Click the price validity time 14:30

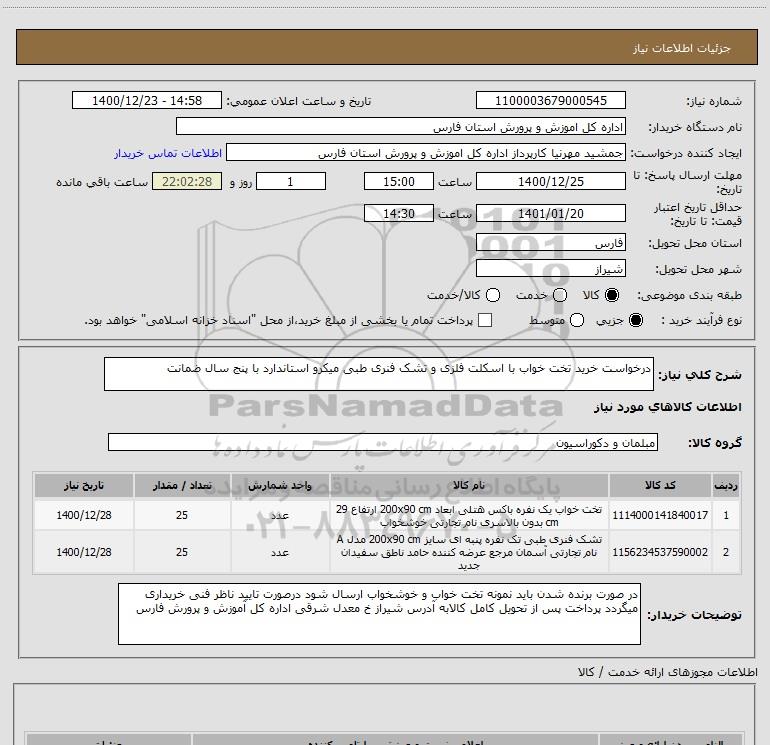click(399, 214)
